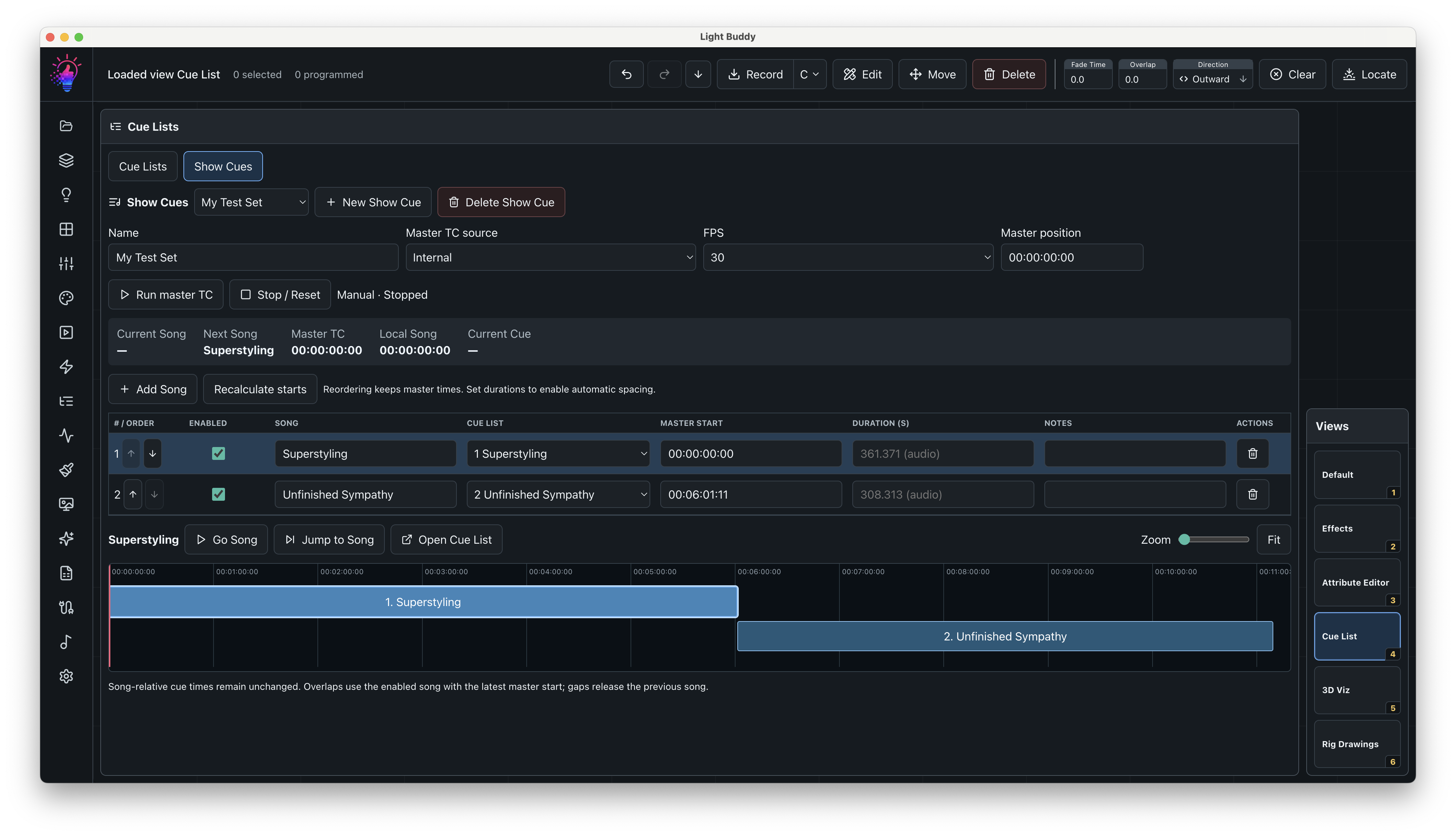Click the down arrow toolbar button

(x=698, y=74)
